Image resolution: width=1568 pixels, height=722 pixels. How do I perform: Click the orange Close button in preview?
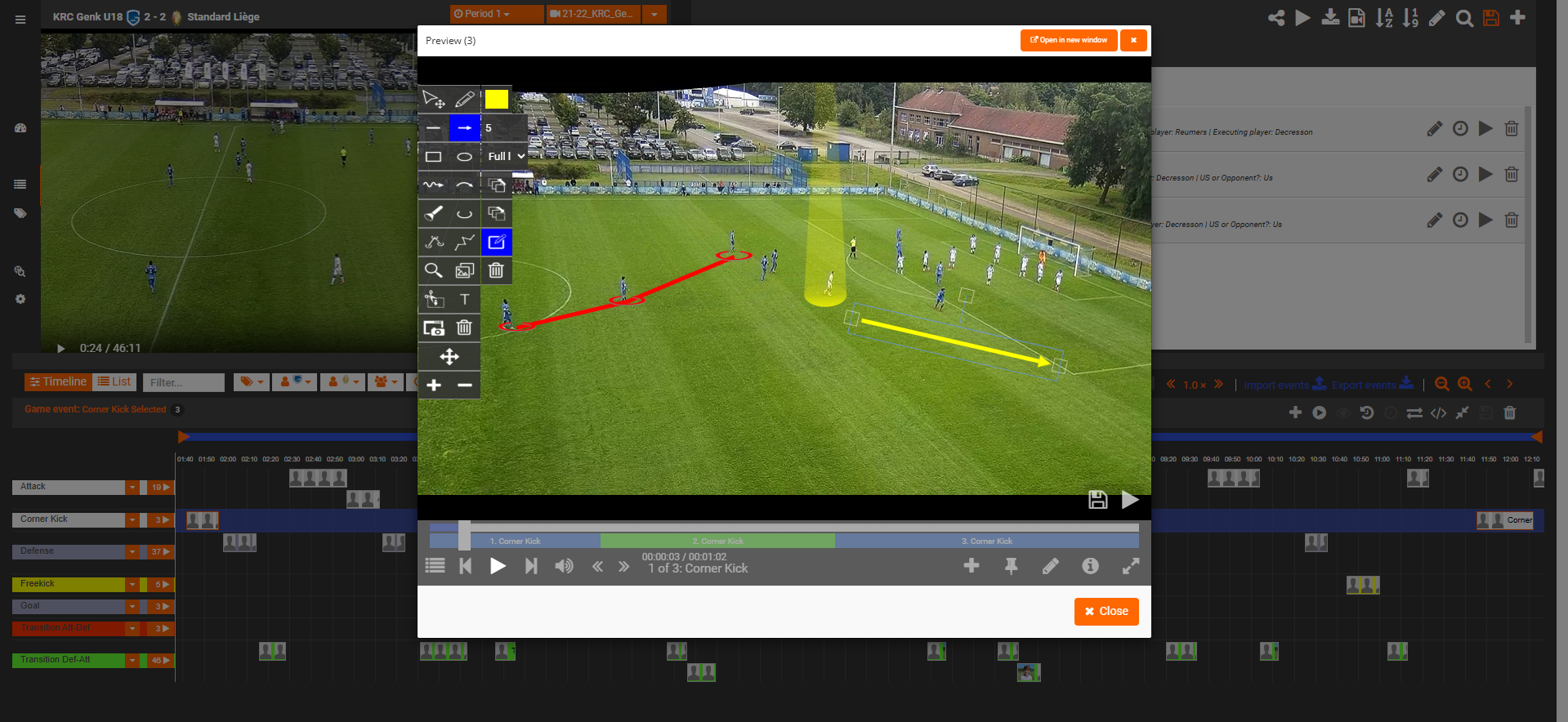pos(1106,611)
